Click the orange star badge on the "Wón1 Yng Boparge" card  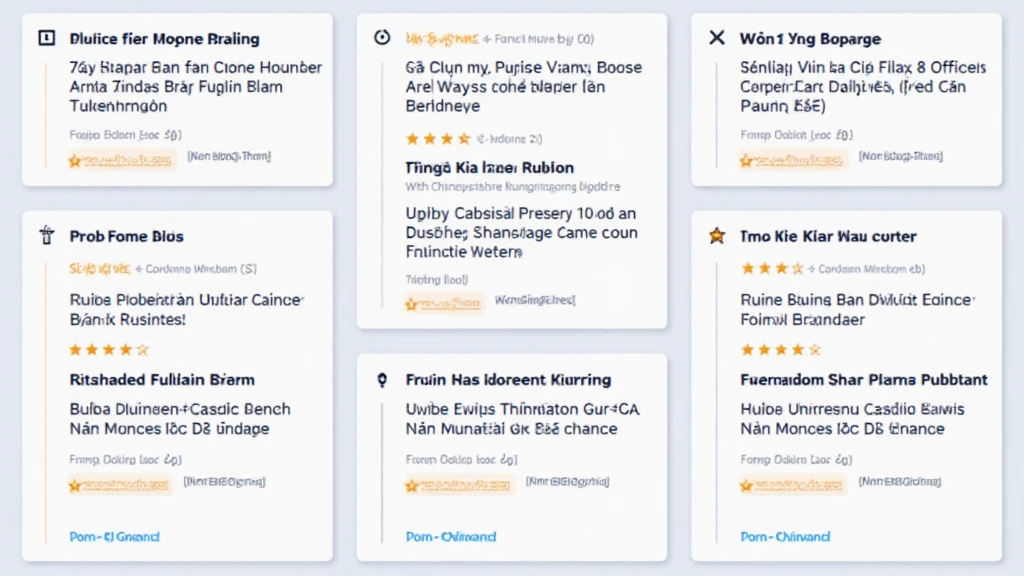click(x=791, y=159)
